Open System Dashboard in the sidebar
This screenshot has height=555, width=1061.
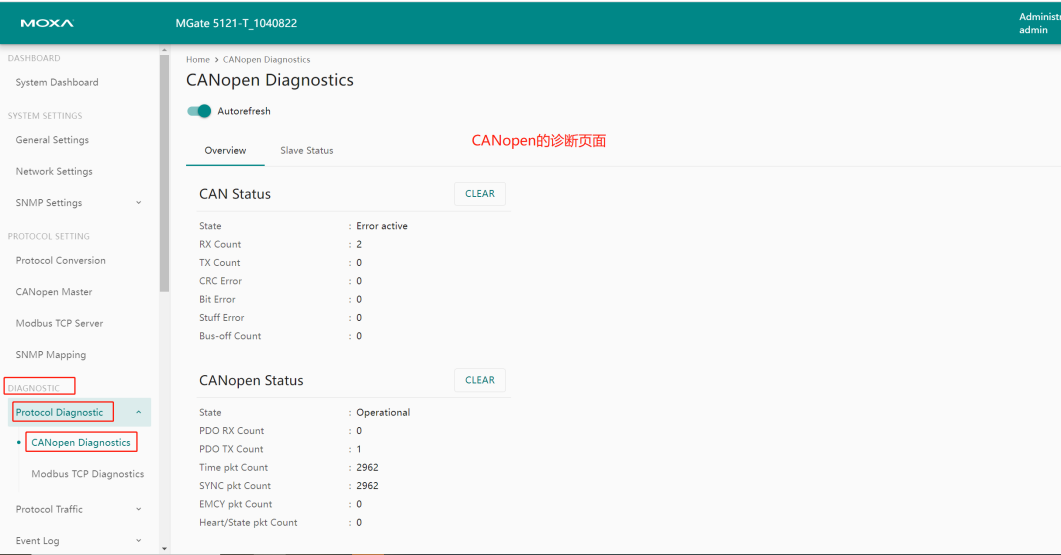(x=57, y=82)
